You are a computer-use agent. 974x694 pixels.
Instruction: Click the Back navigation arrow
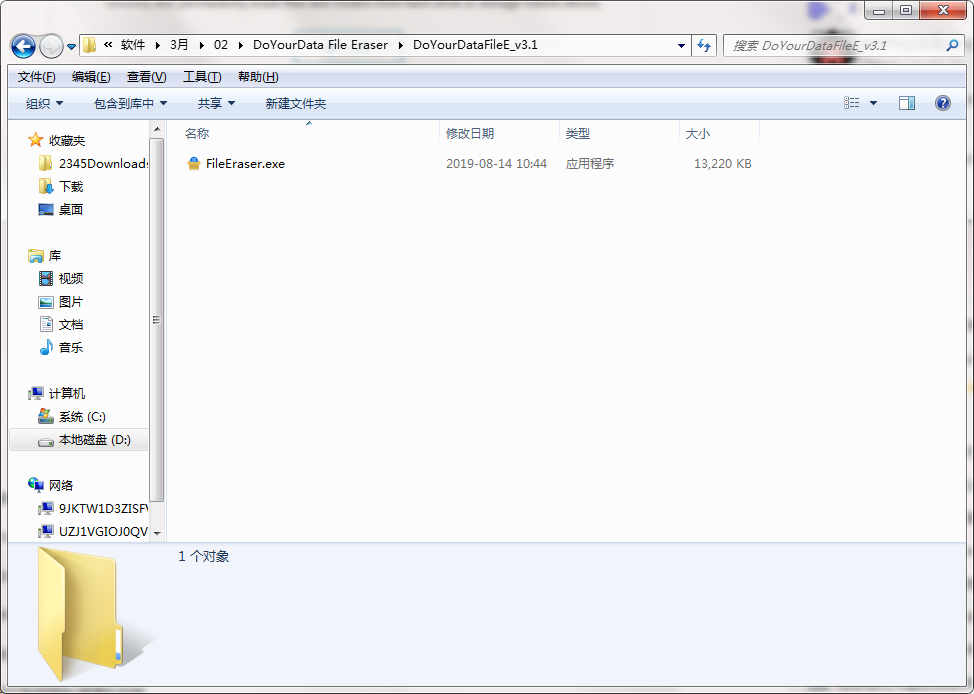point(23,45)
